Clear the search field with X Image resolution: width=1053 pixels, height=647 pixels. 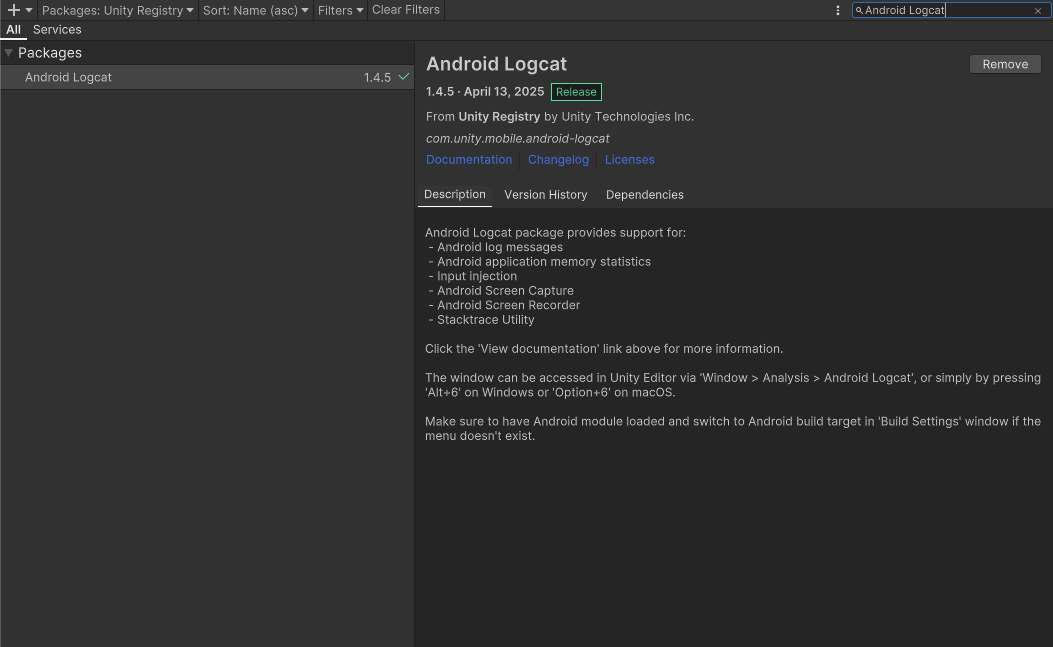pyautogui.click(x=1038, y=11)
